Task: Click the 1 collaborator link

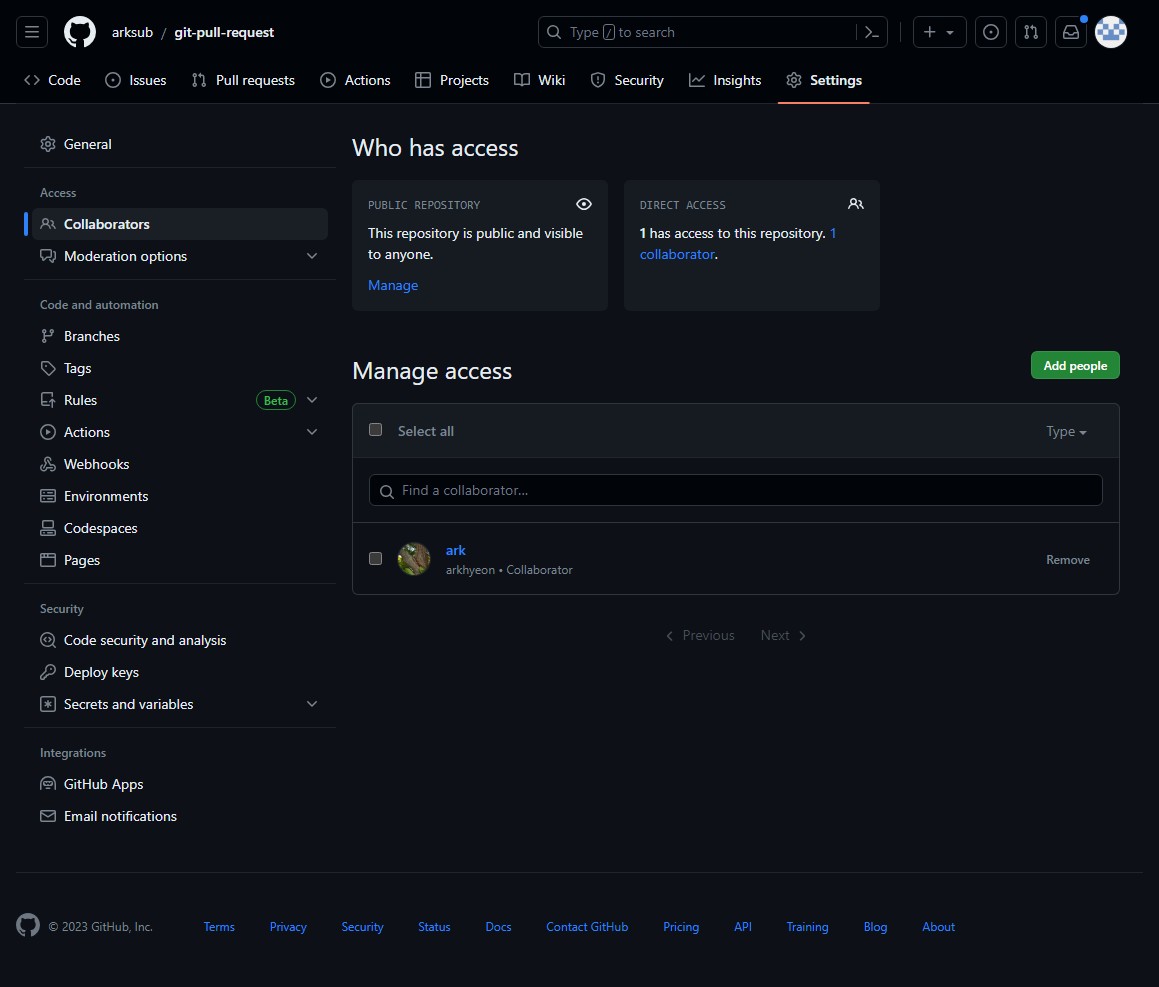Action: point(678,254)
